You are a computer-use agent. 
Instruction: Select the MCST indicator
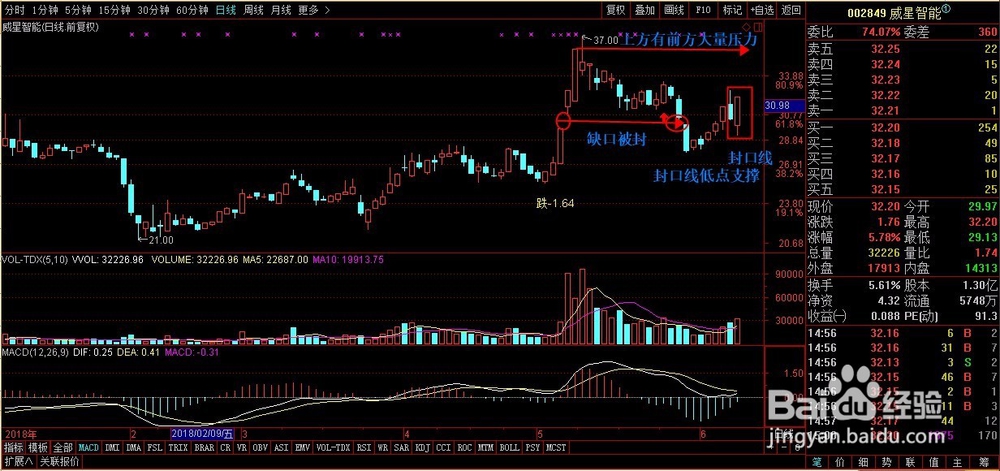coord(555,447)
